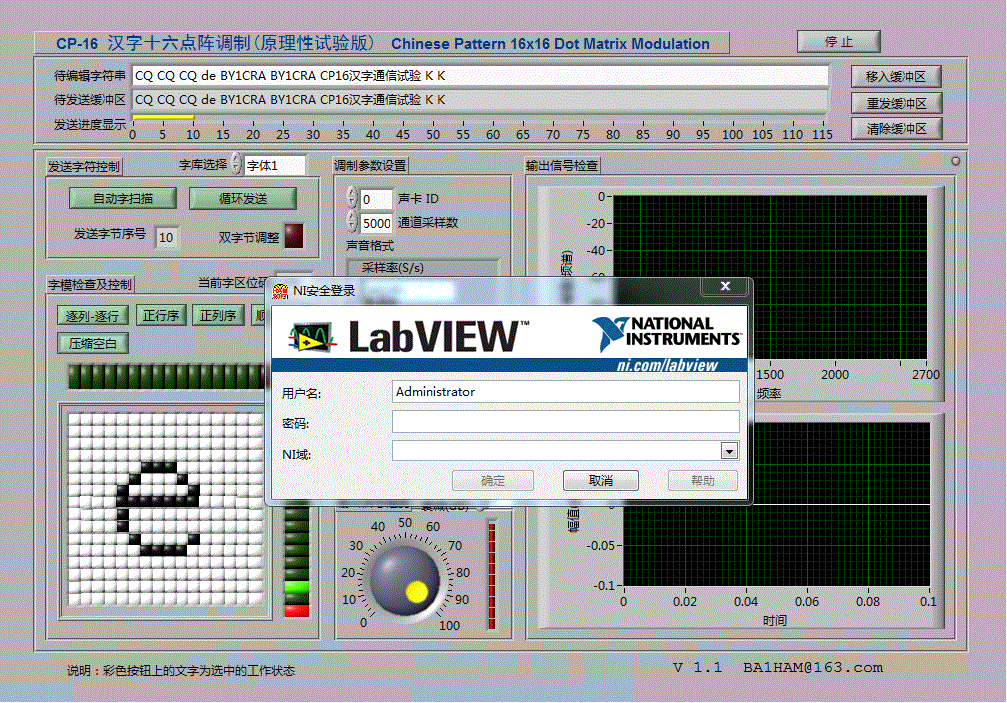
Task: Focus the 密码 password field
Action: click(x=565, y=422)
